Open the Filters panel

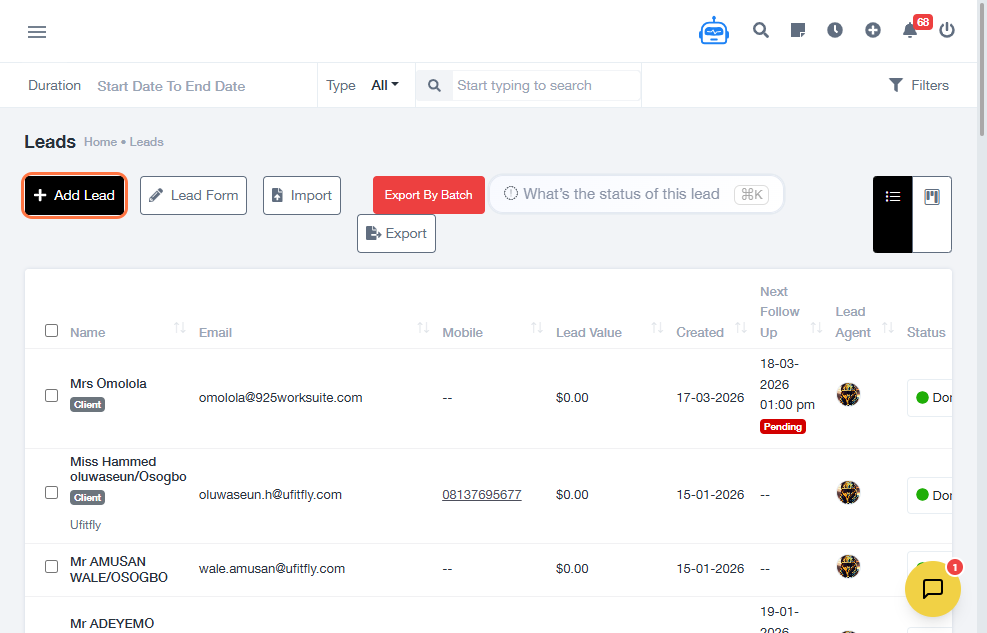coord(918,86)
